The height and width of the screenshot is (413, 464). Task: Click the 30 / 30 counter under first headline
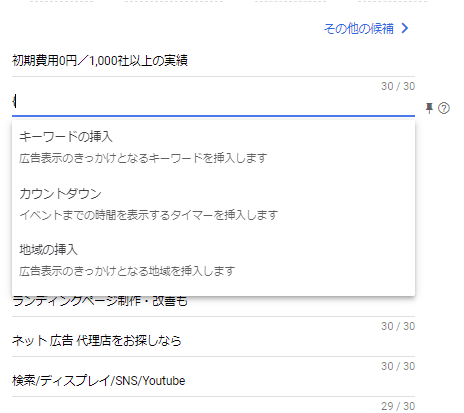point(398,86)
